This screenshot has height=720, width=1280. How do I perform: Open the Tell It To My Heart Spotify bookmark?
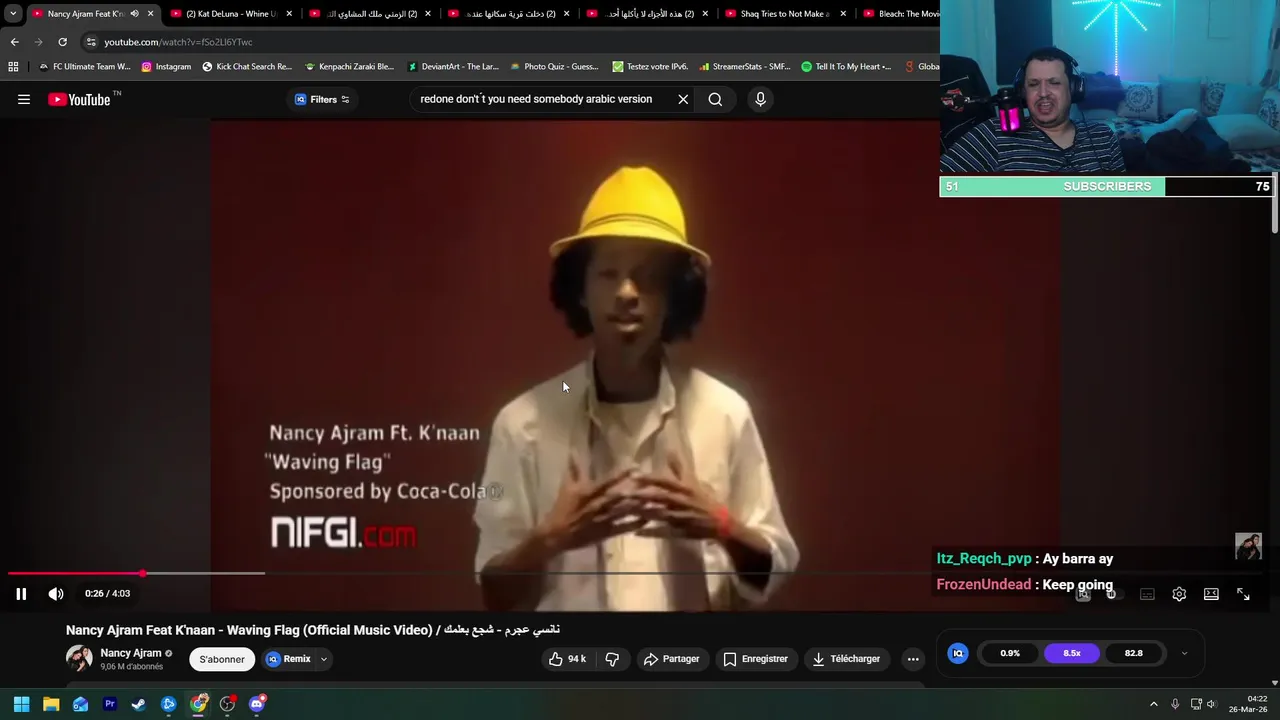846,67
